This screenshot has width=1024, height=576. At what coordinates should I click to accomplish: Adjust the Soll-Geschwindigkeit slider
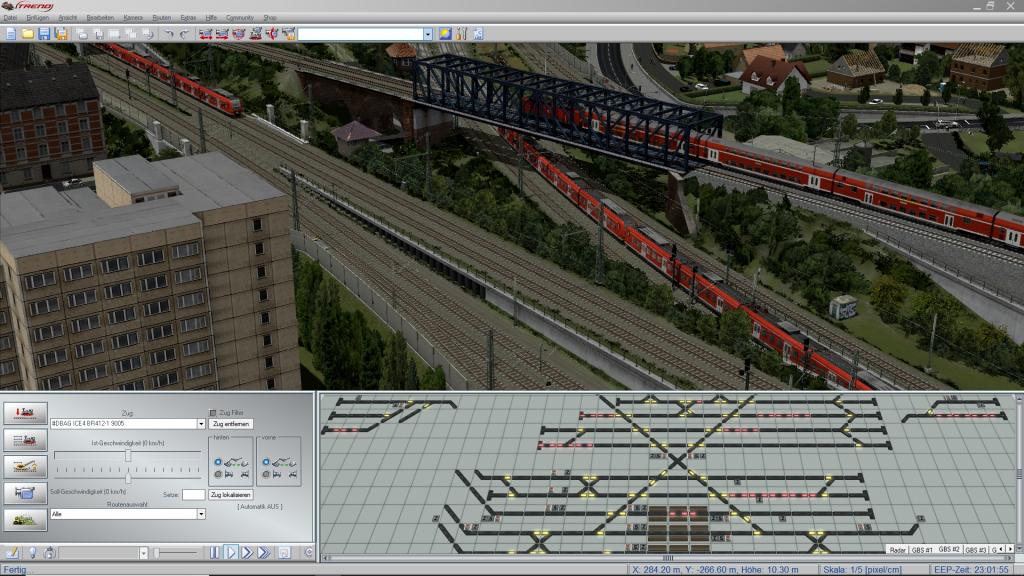point(128,476)
